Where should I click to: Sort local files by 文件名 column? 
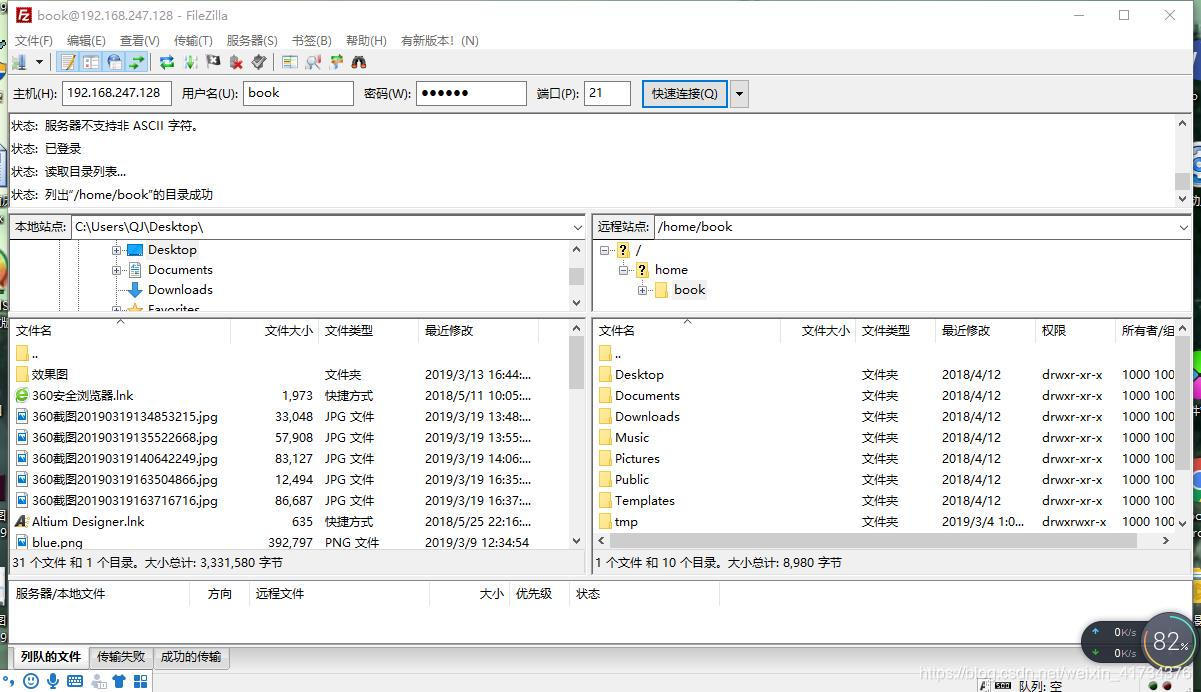pyautogui.click(x=120, y=330)
